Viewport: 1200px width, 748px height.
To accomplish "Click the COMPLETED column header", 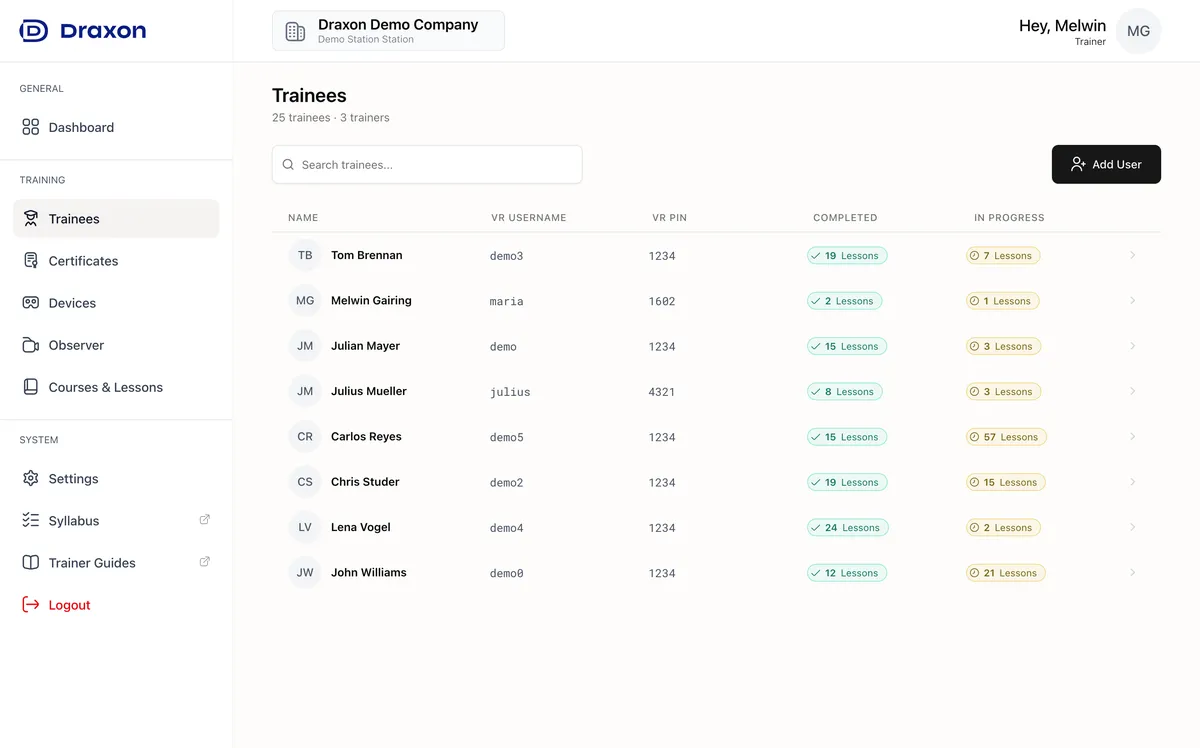I will click(x=845, y=218).
